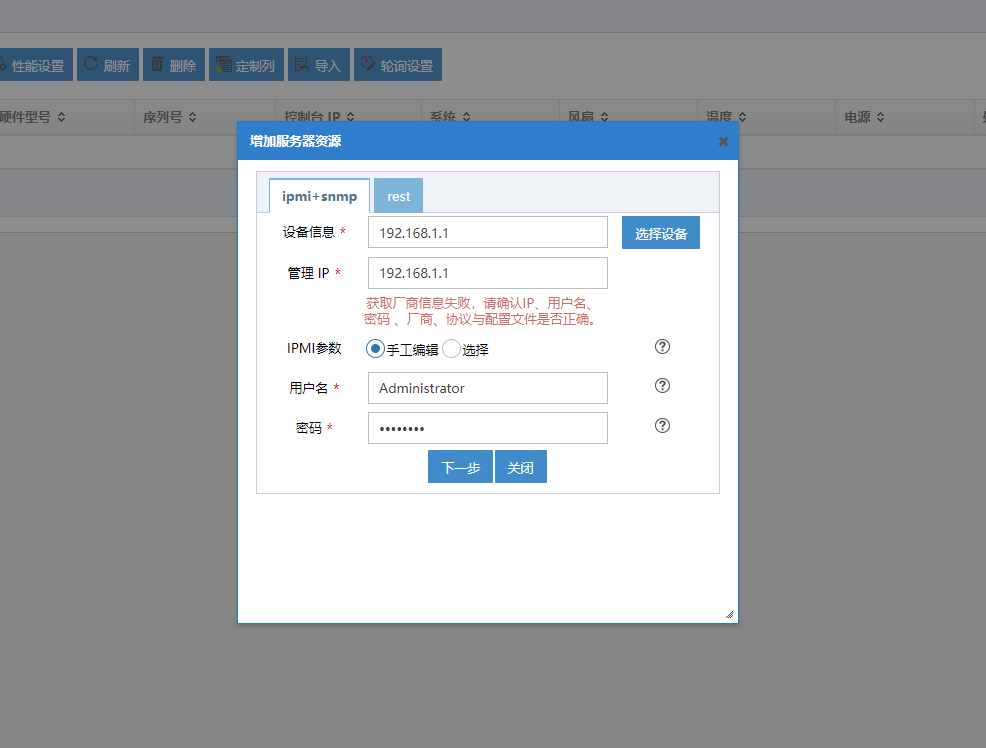Click the help icon beside 用户名 field
The height and width of the screenshot is (748, 986).
[662, 386]
